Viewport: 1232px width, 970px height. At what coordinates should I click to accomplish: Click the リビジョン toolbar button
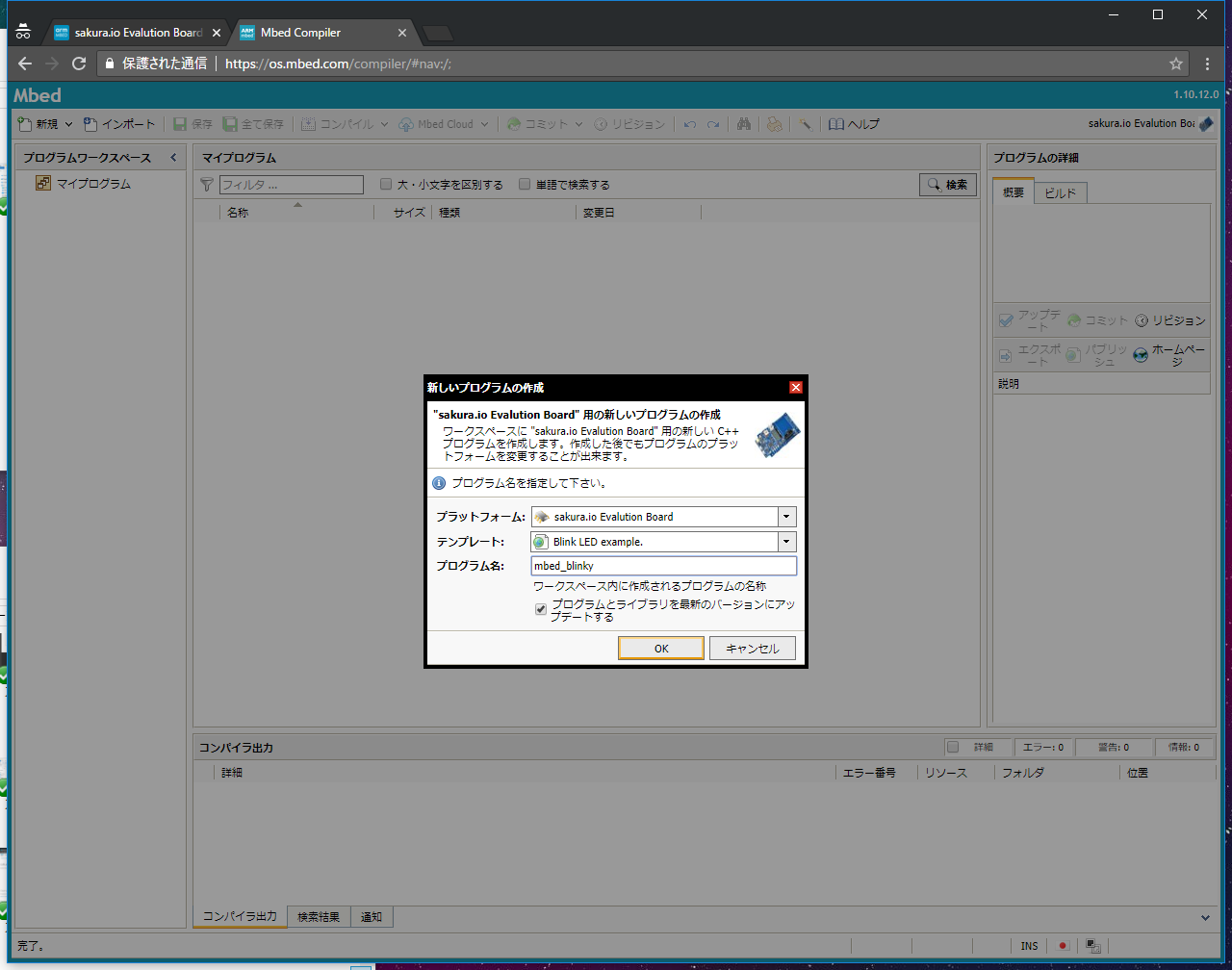tap(629, 124)
